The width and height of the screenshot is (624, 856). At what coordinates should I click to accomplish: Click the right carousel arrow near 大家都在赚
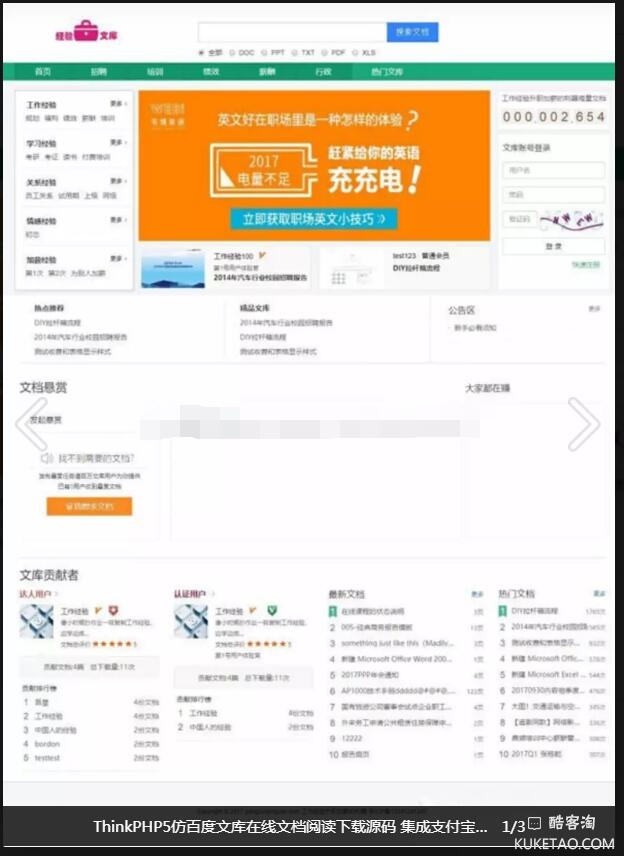pos(584,424)
